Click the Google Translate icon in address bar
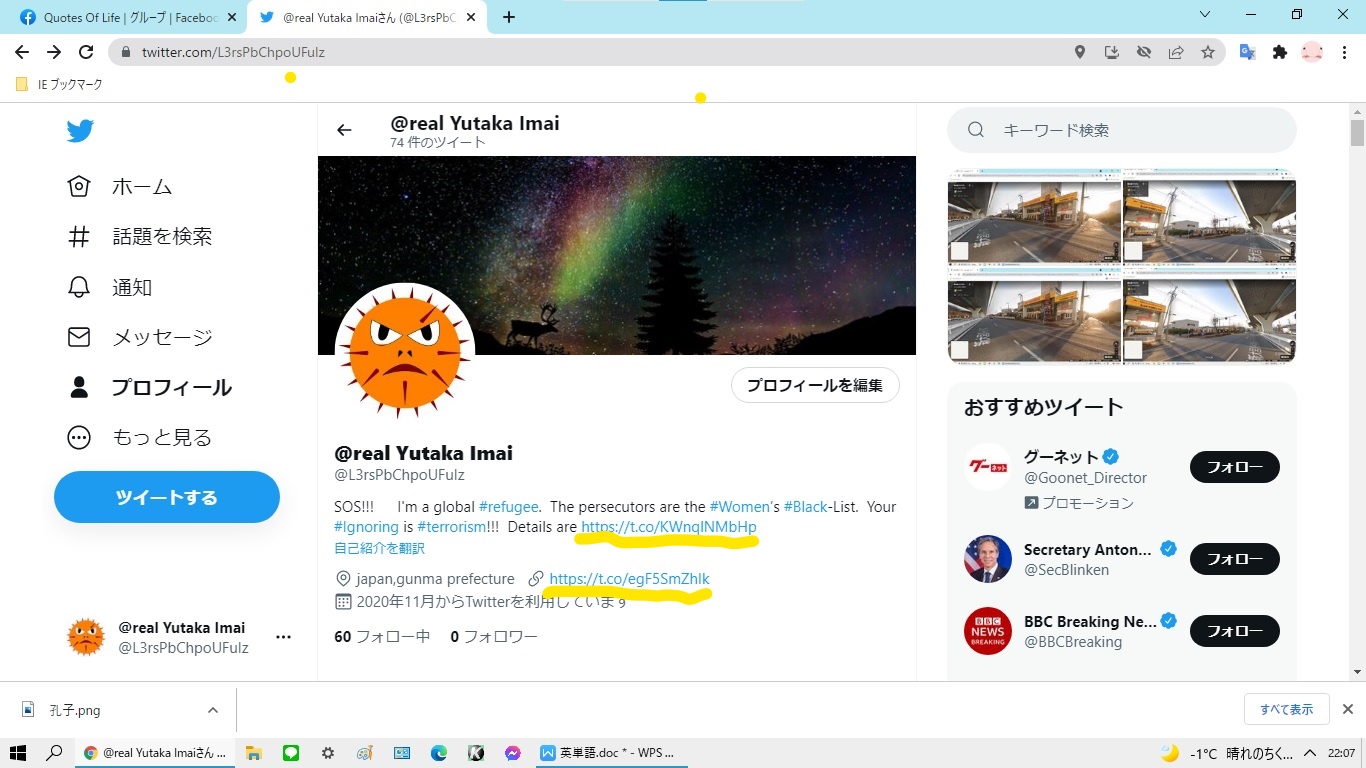 [1247, 52]
